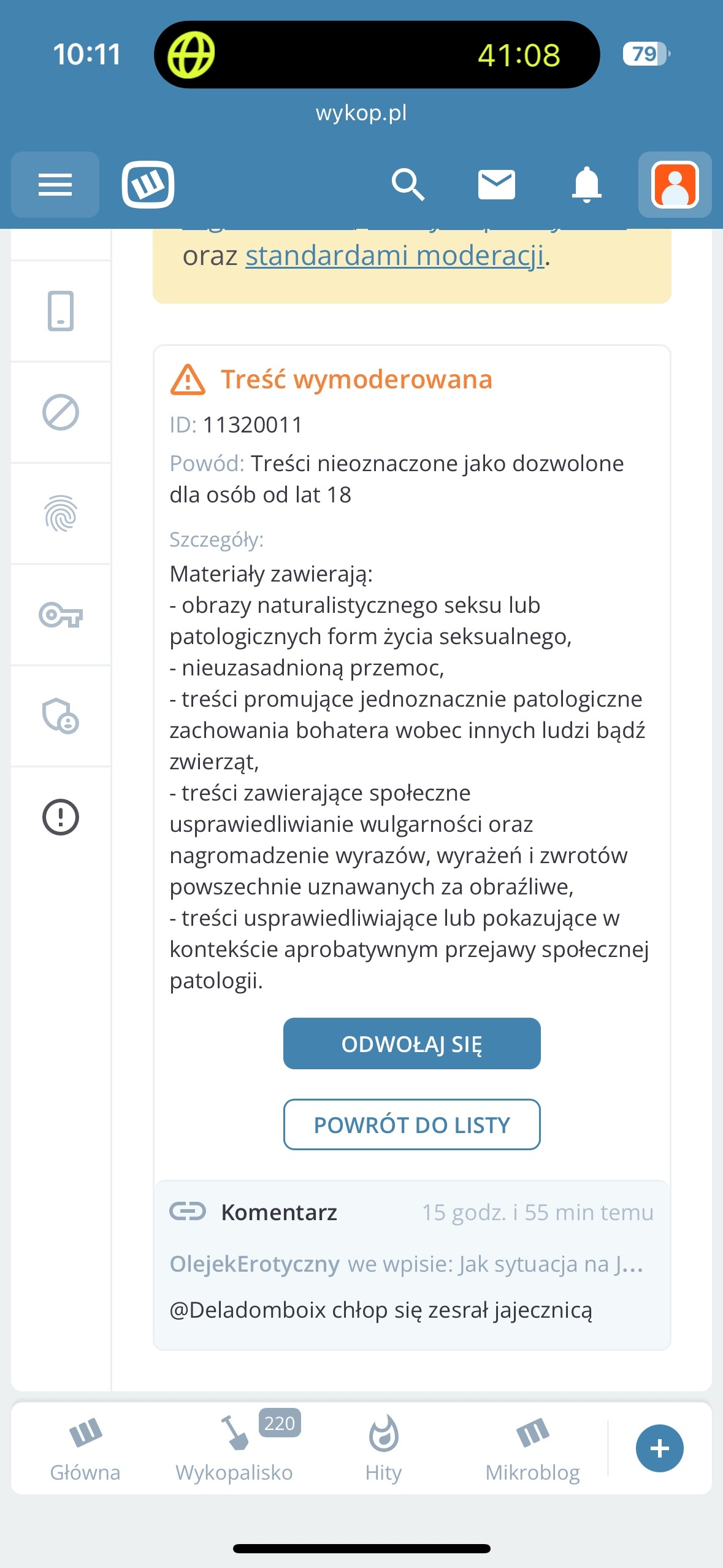Tap the Wykop logo icon
Viewport: 723px width, 1568px height.
[x=148, y=185]
